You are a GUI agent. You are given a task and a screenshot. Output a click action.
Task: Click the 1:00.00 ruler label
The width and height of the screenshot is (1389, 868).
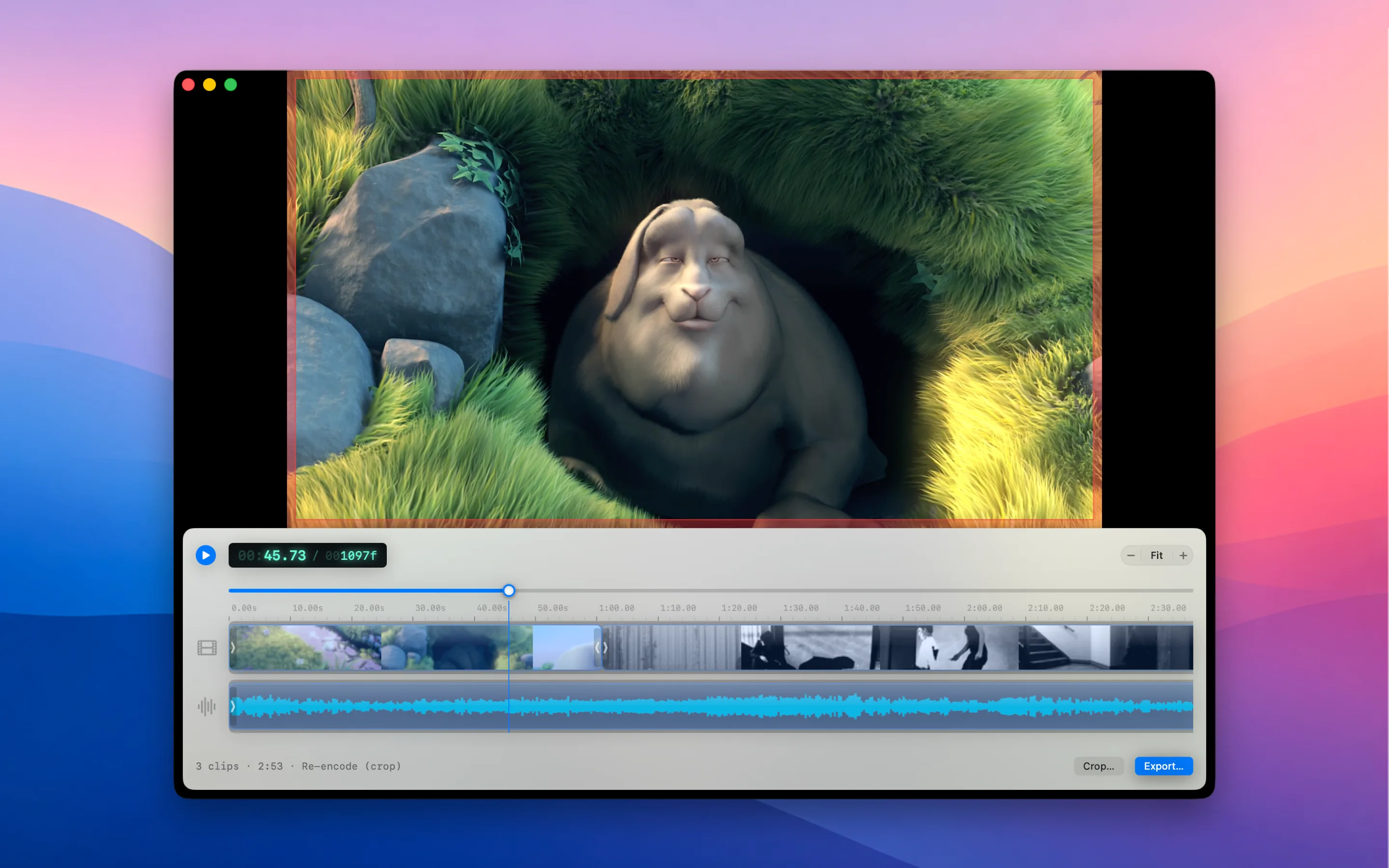[616, 608]
